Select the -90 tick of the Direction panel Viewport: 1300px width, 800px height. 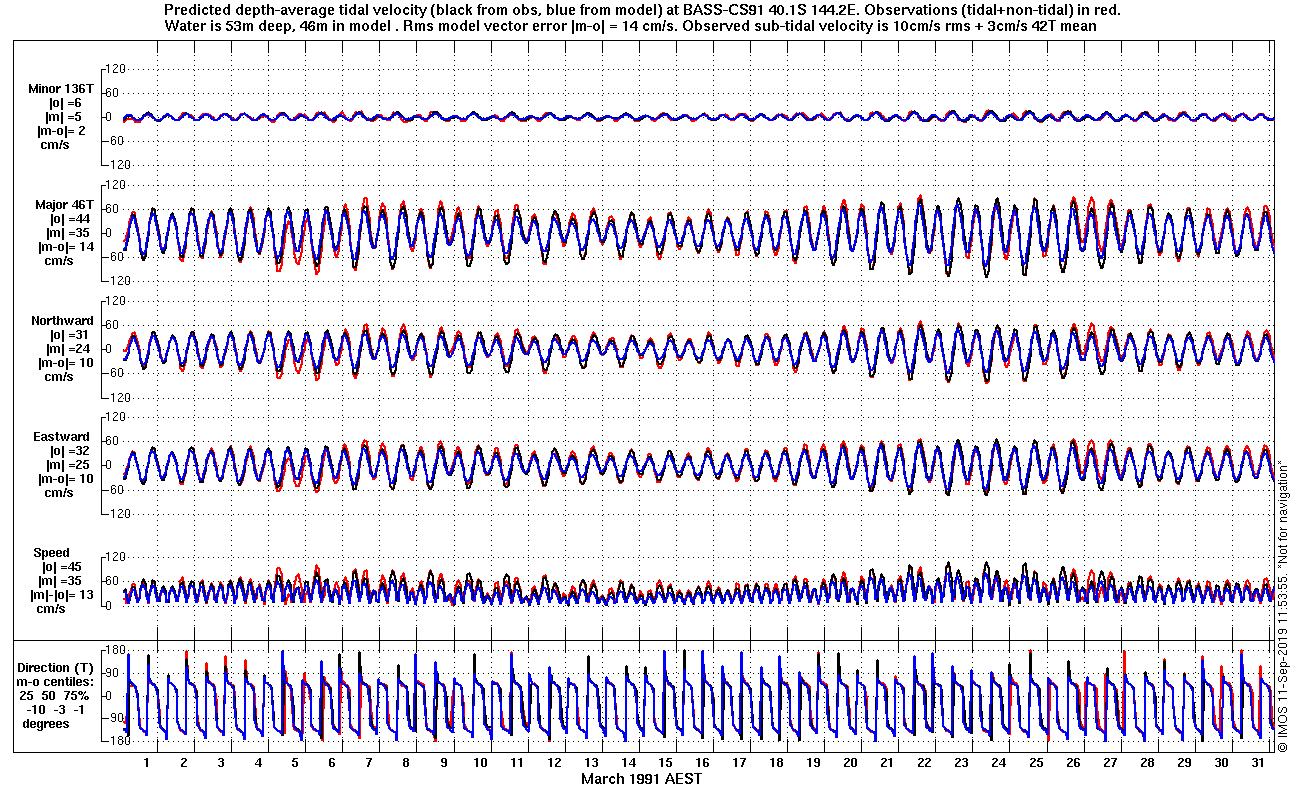[114, 718]
